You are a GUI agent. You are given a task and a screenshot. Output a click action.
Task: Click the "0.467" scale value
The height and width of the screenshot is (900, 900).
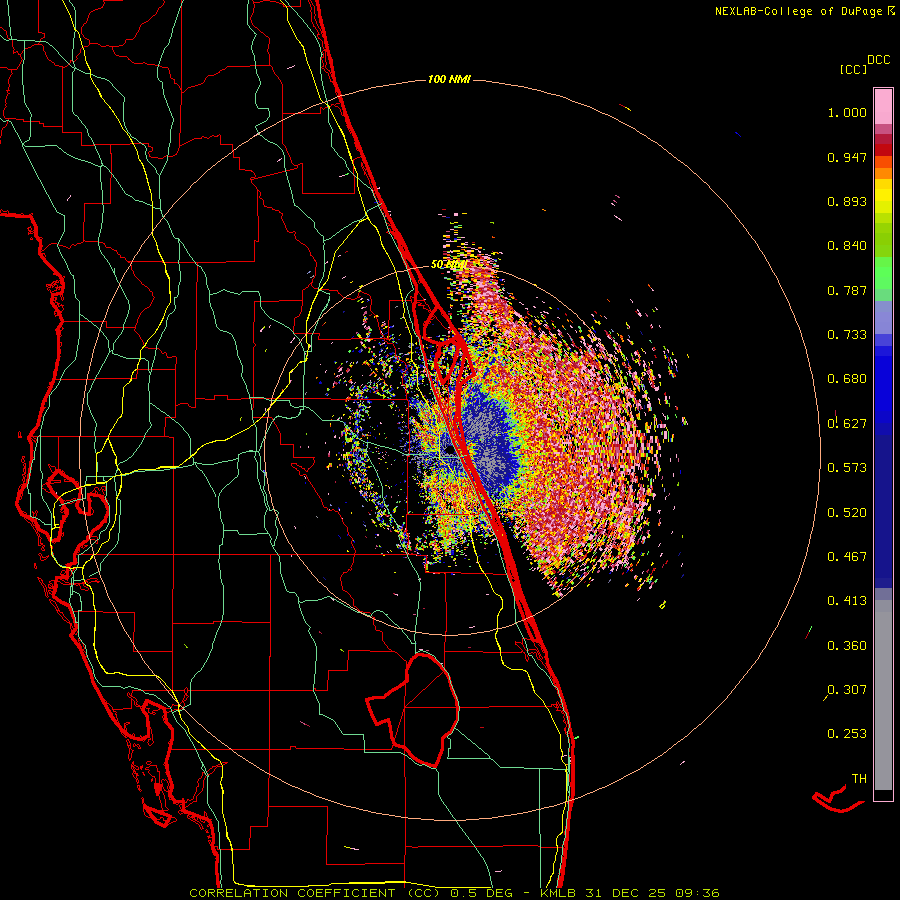click(847, 557)
